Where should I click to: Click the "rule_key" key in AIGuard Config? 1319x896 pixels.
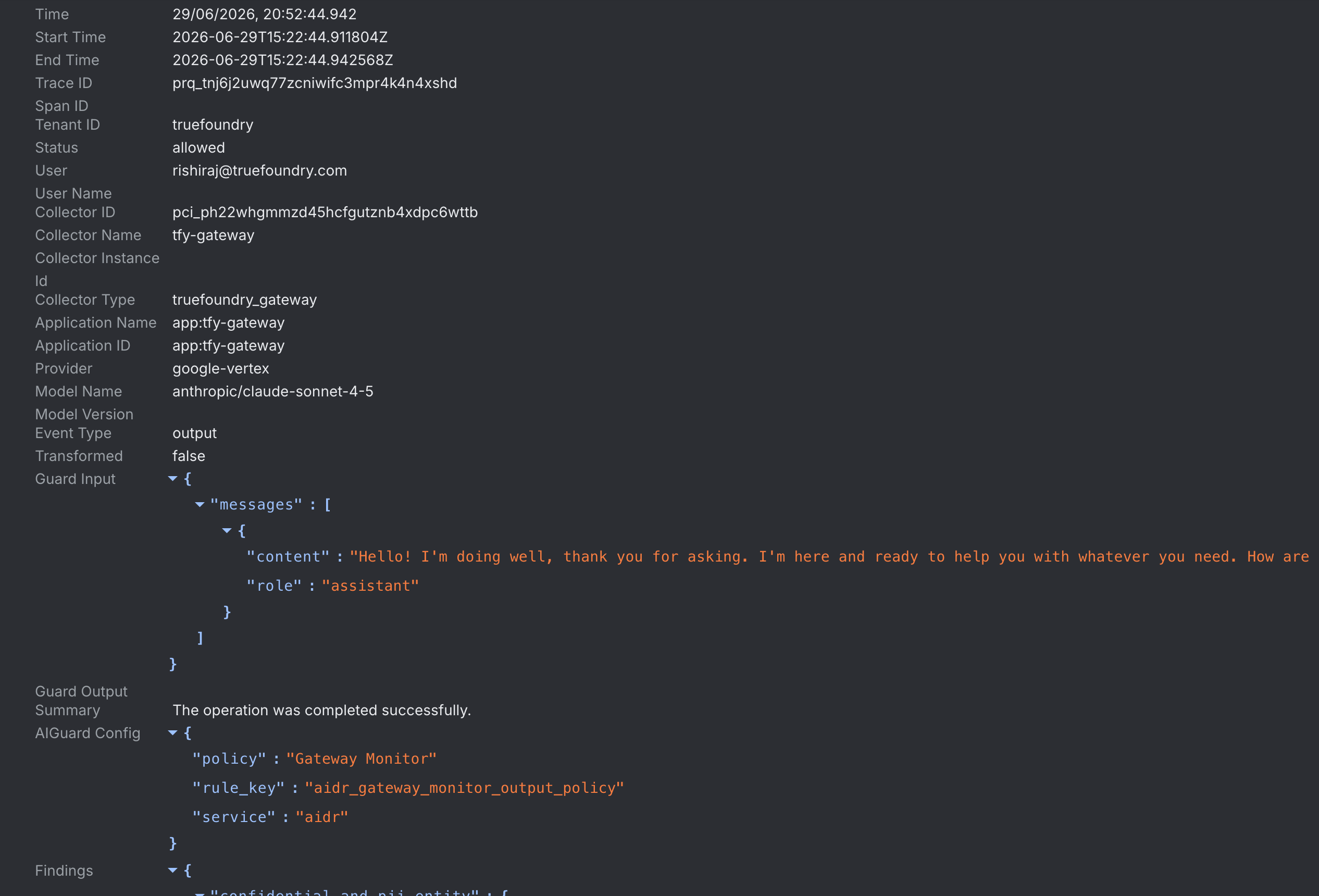[239, 788]
